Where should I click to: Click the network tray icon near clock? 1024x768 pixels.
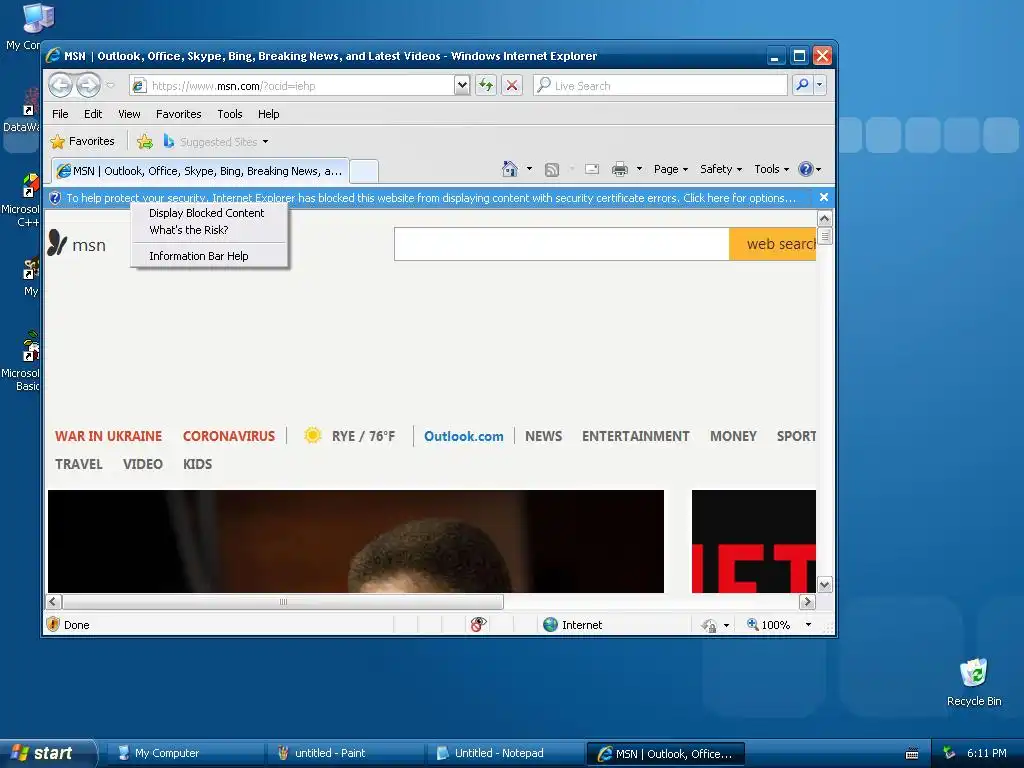[x=949, y=753]
